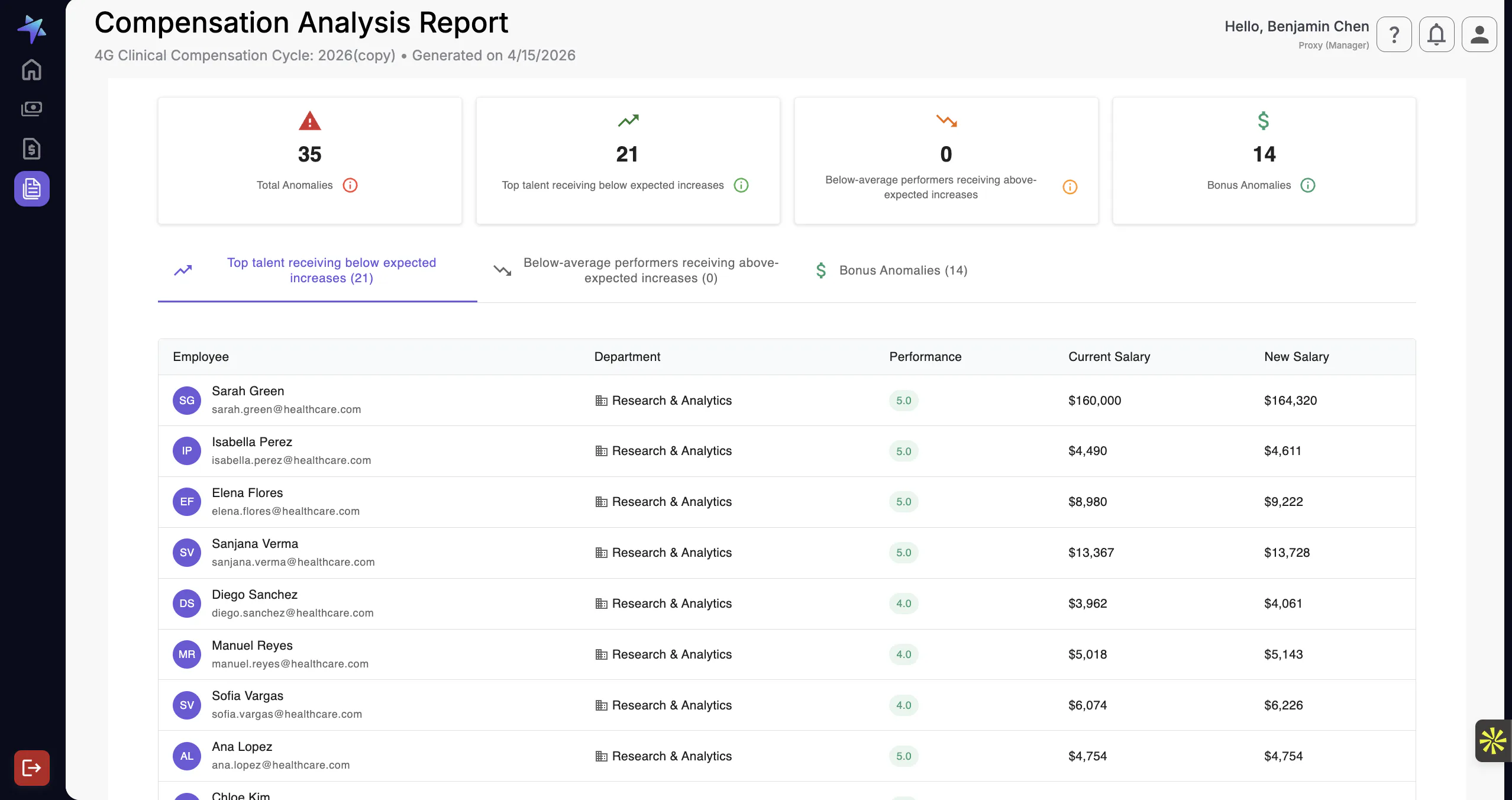Click Sarah Green's current salary $160,000
This screenshot has height=800, width=1512.
tap(1094, 401)
